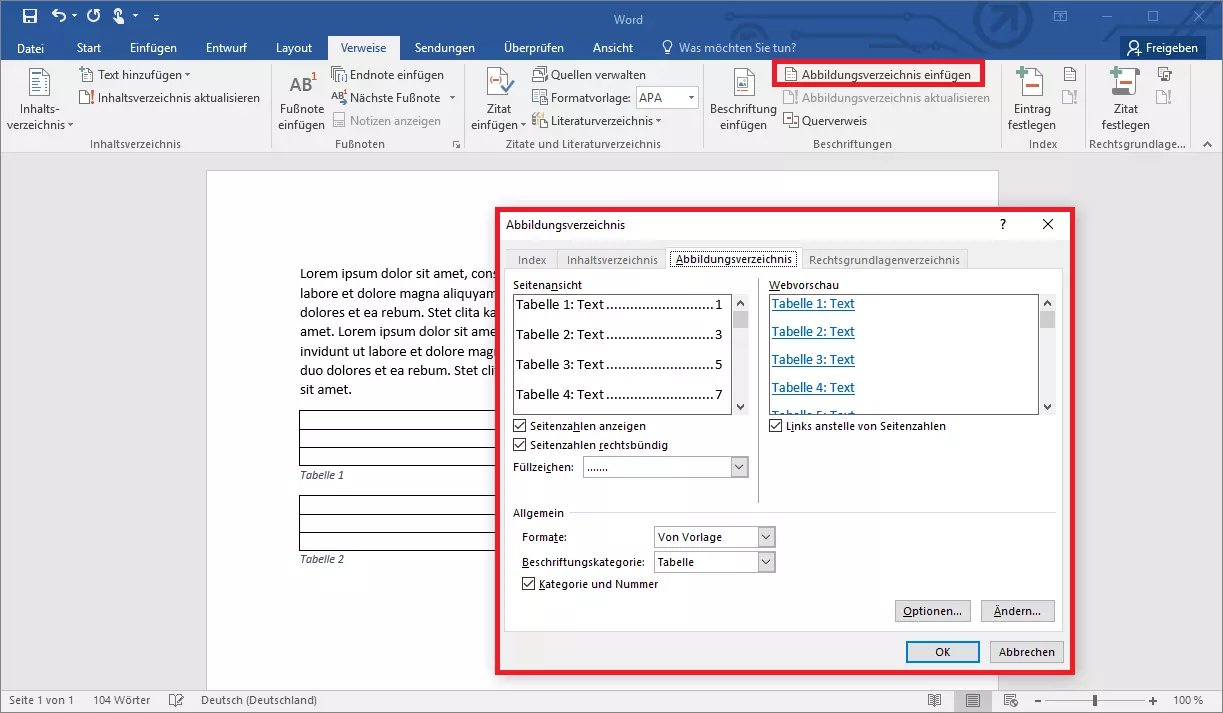Switch to the Layout ribbon tab
The height and width of the screenshot is (713, 1223).
coord(294,48)
